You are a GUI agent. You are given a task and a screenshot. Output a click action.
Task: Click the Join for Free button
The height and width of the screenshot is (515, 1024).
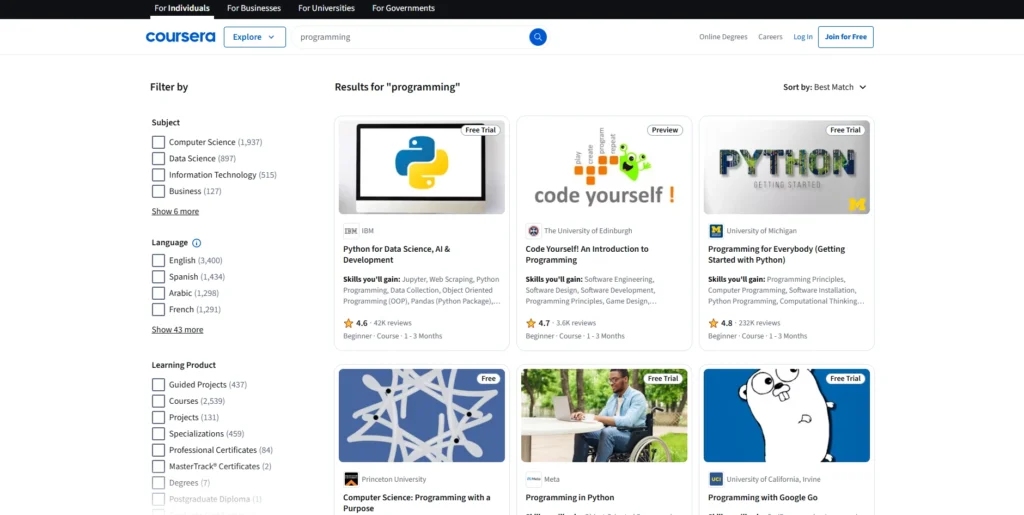pos(846,37)
